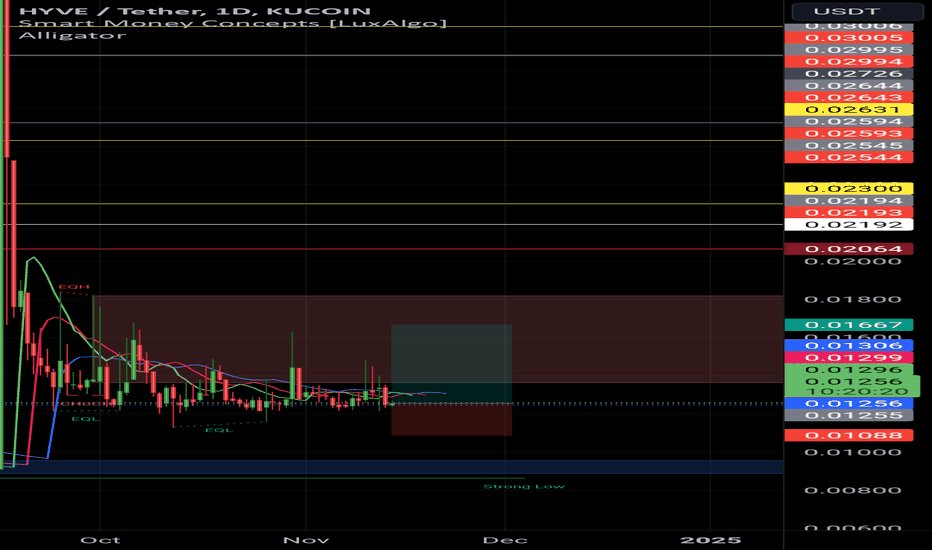The width and height of the screenshot is (932, 550).
Task: Click the red 0.02593 price label
Action: coord(849,134)
